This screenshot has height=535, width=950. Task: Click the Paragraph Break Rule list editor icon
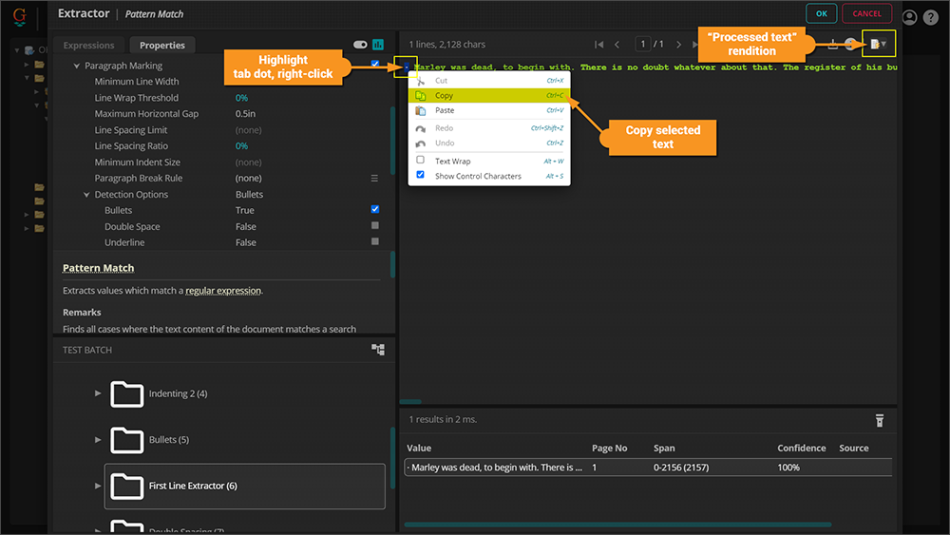375,178
